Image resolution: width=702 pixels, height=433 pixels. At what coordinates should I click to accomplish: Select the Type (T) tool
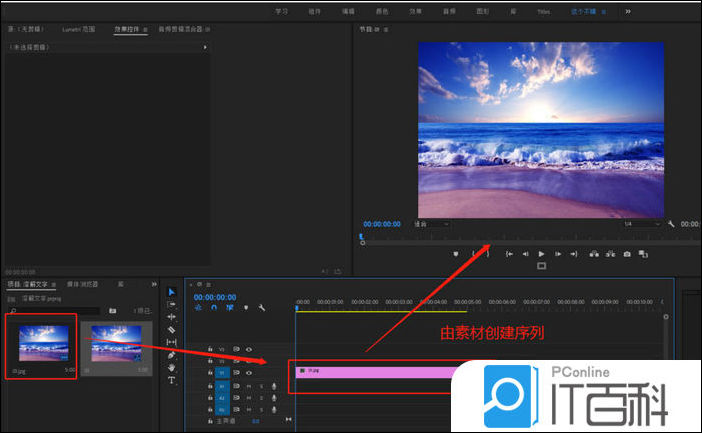tap(171, 380)
